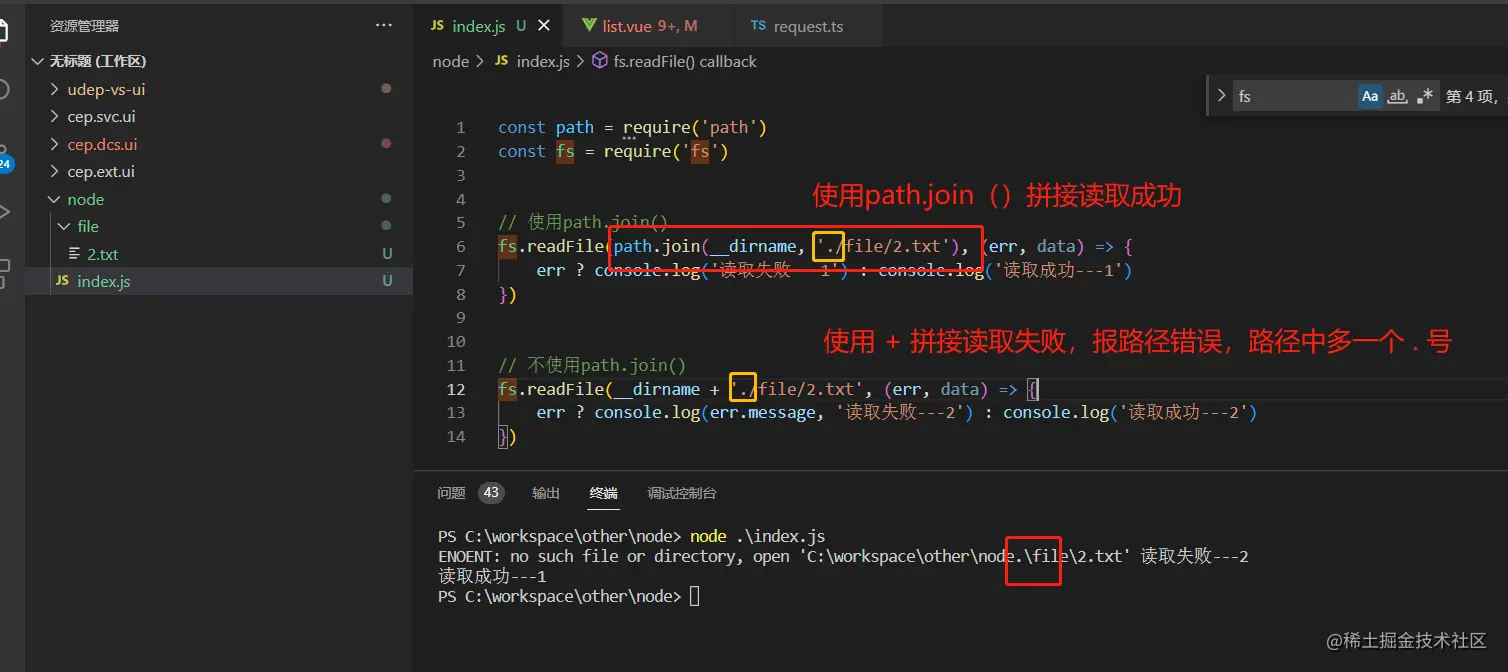Click the U status badge beside 2.txt
The image size is (1508, 672).
387,254
